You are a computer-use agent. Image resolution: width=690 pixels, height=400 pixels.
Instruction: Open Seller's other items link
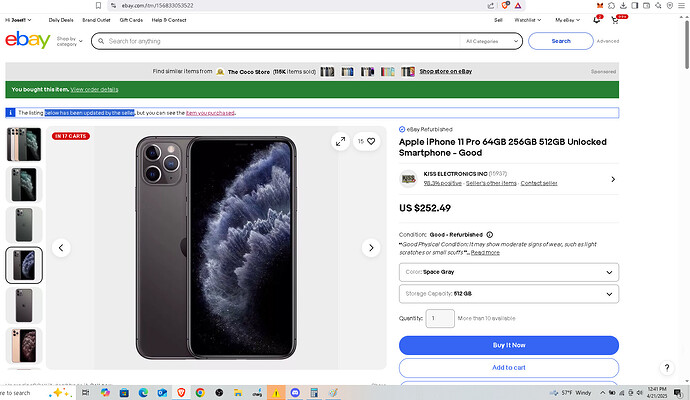[491, 183]
